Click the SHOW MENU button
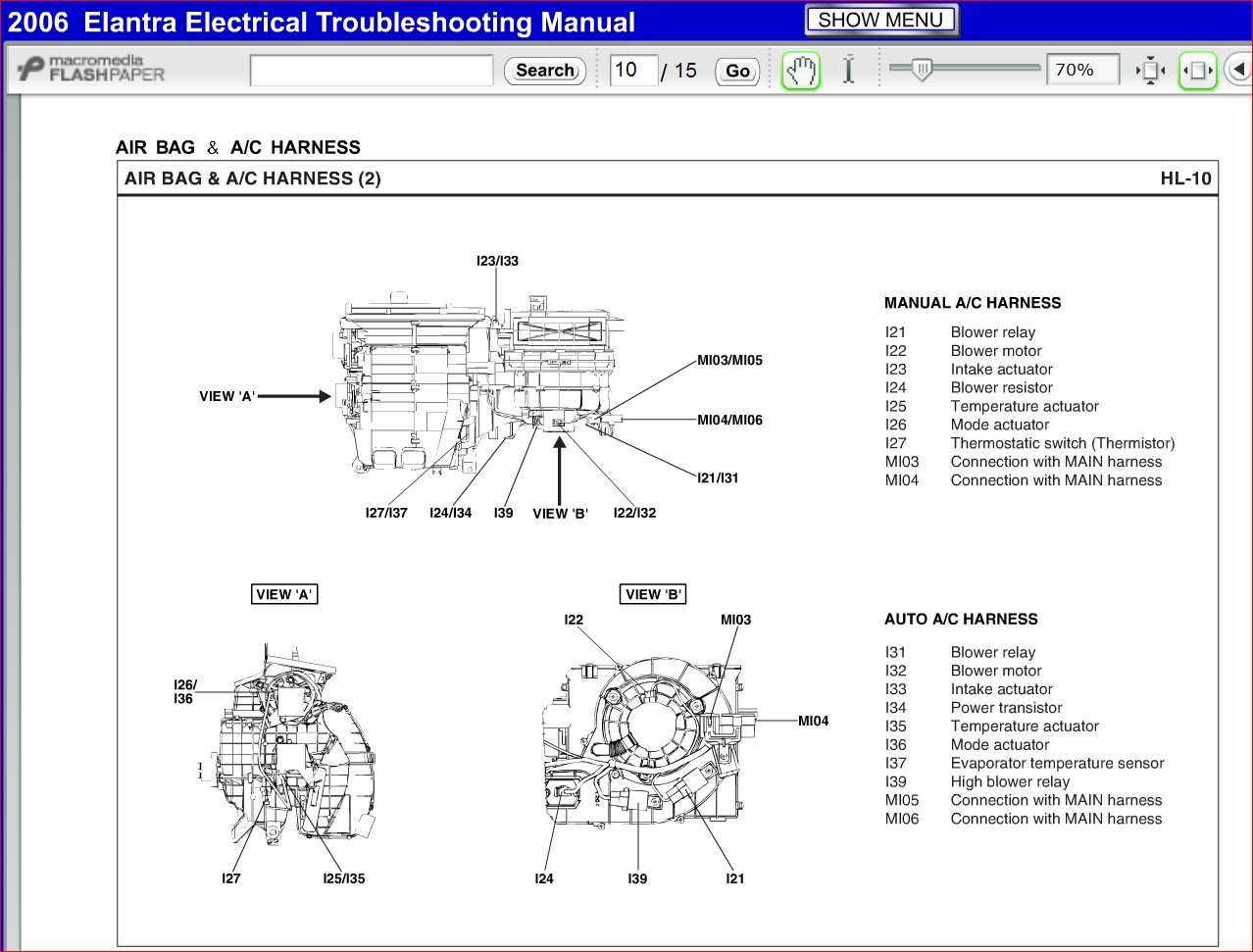Screen dimensions: 1253x952 coord(880,20)
